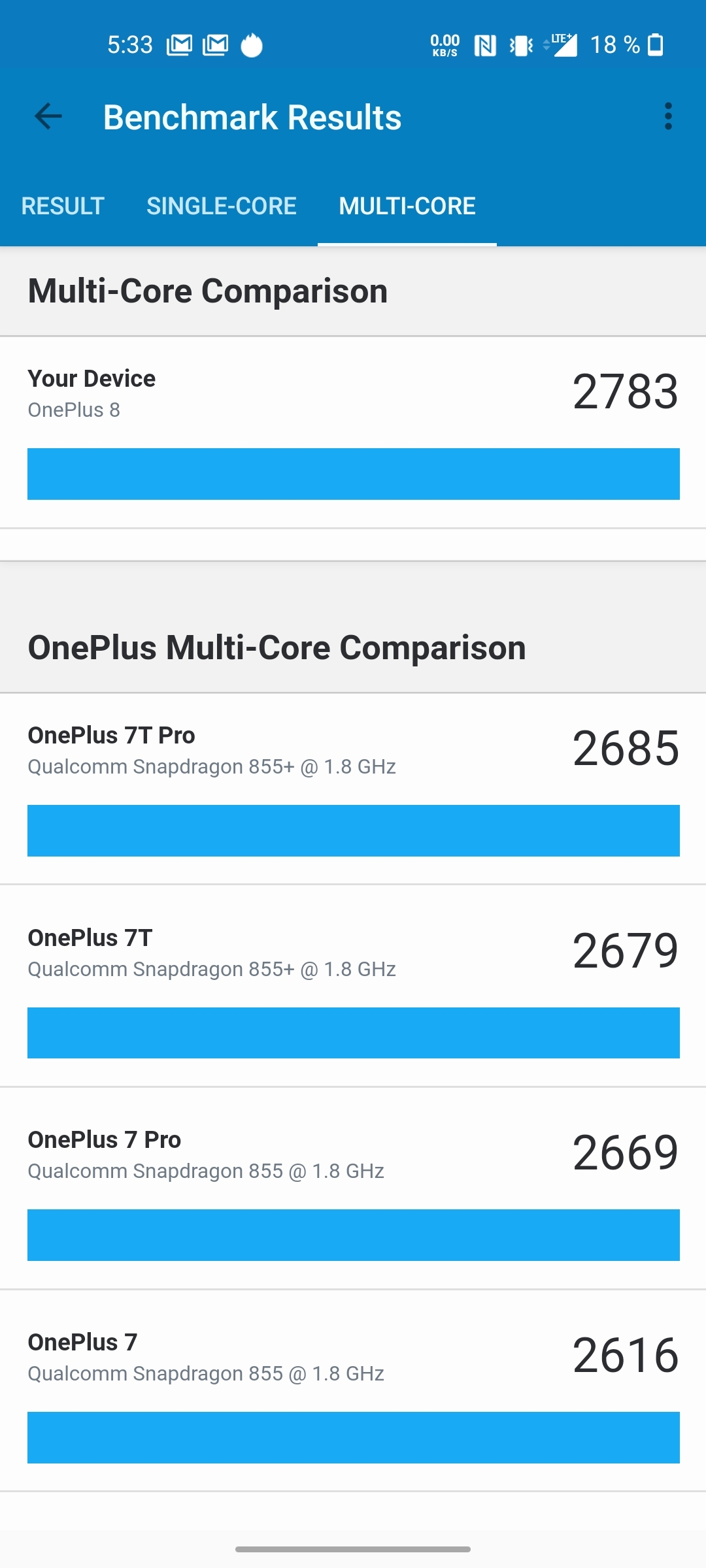The height and width of the screenshot is (1568, 706).
Task: Tap the blue score bar under Your Device
Action: pyautogui.click(x=353, y=474)
